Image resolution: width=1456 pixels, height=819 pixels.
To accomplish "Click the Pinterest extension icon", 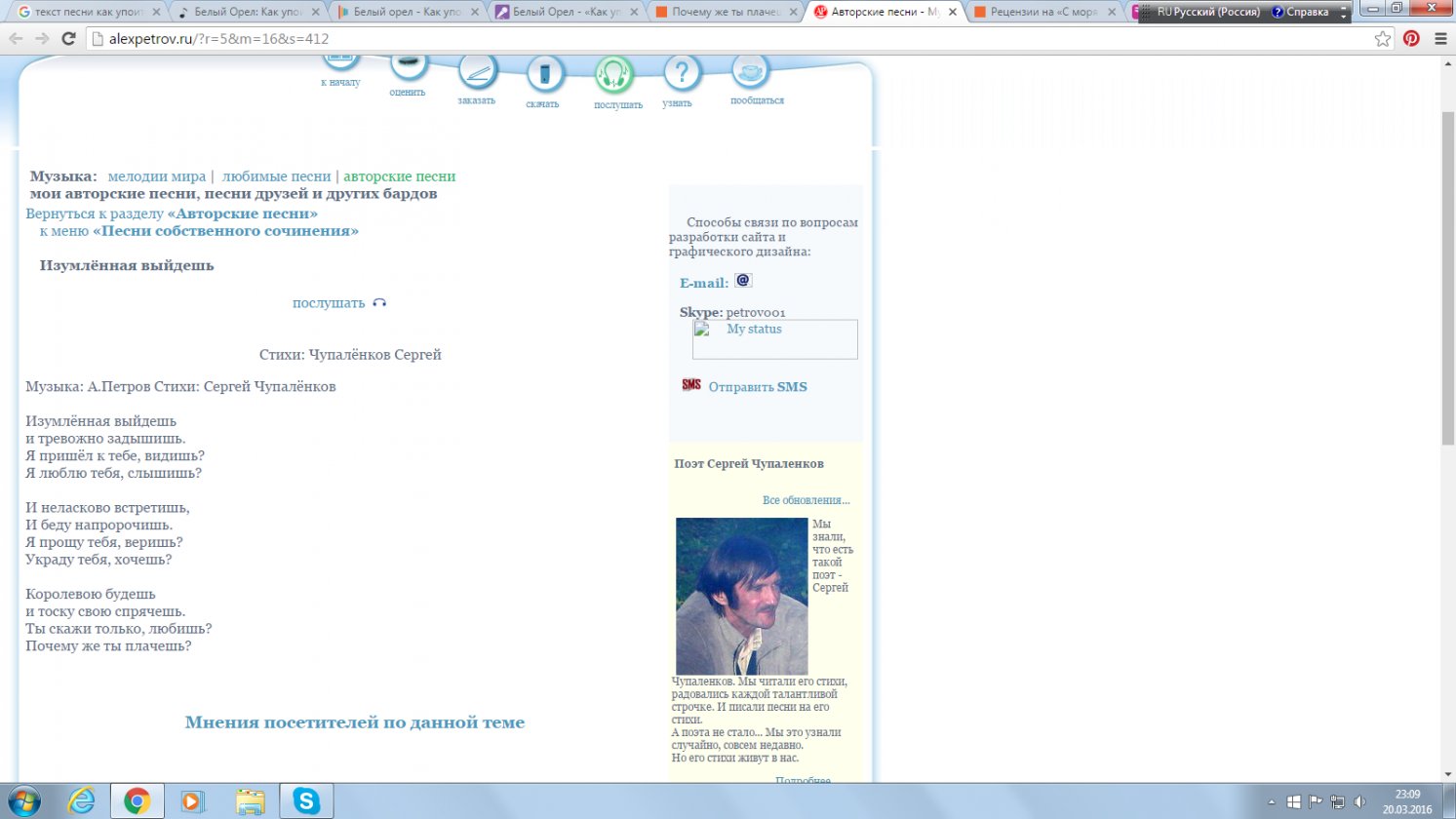I will coord(1411,39).
